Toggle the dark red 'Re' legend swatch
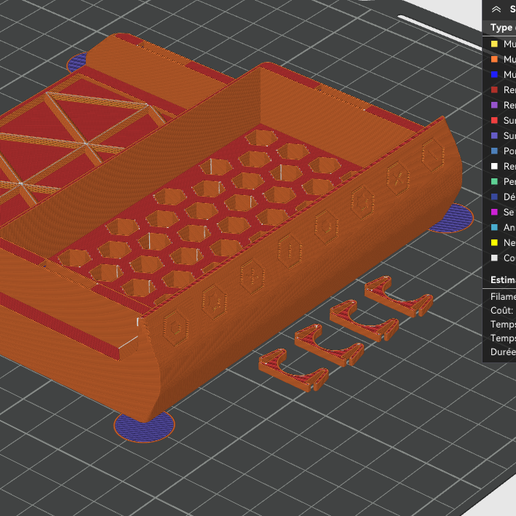516x516 pixels. pyautogui.click(x=494, y=90)
